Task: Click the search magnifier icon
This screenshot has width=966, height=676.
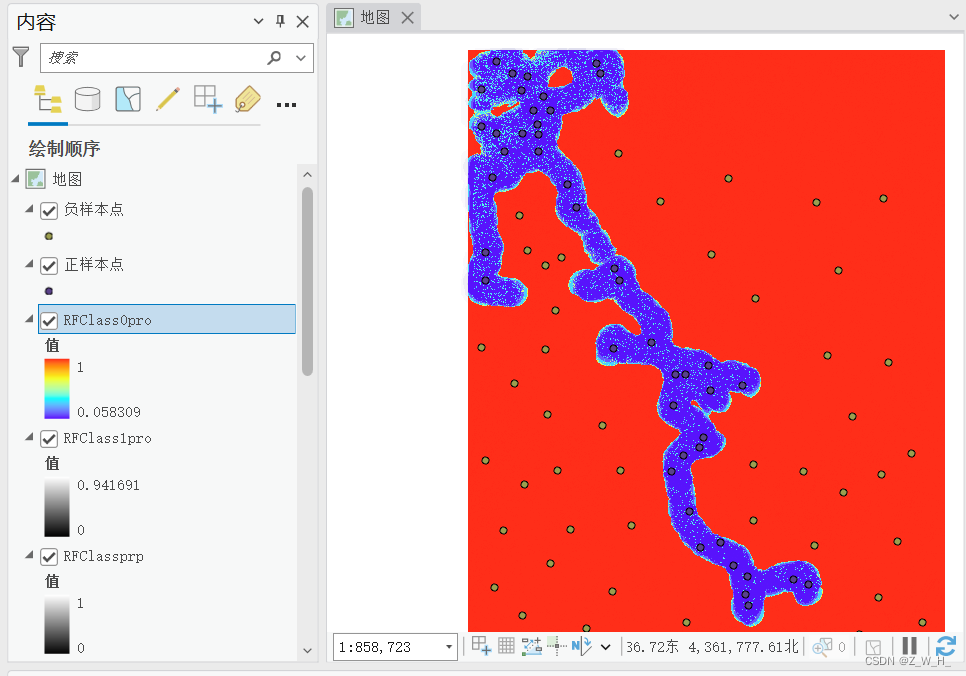Action: pyautogui.click(x=274, y=57)
